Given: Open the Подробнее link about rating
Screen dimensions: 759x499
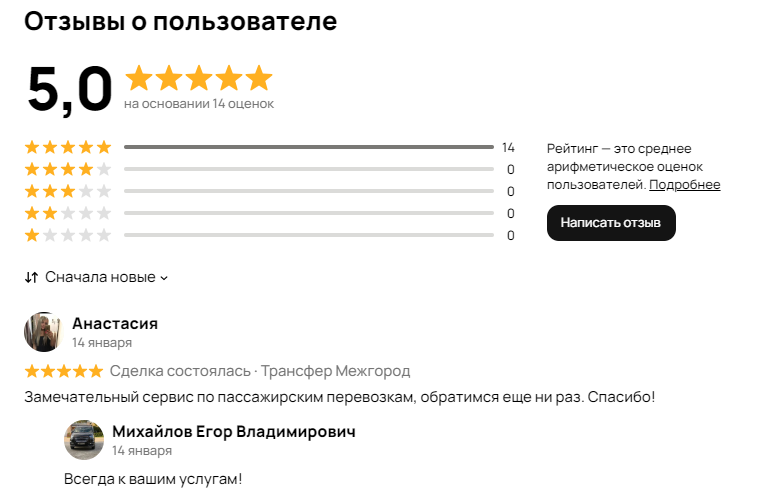Looking at the screenshot, I should point(684,184).
